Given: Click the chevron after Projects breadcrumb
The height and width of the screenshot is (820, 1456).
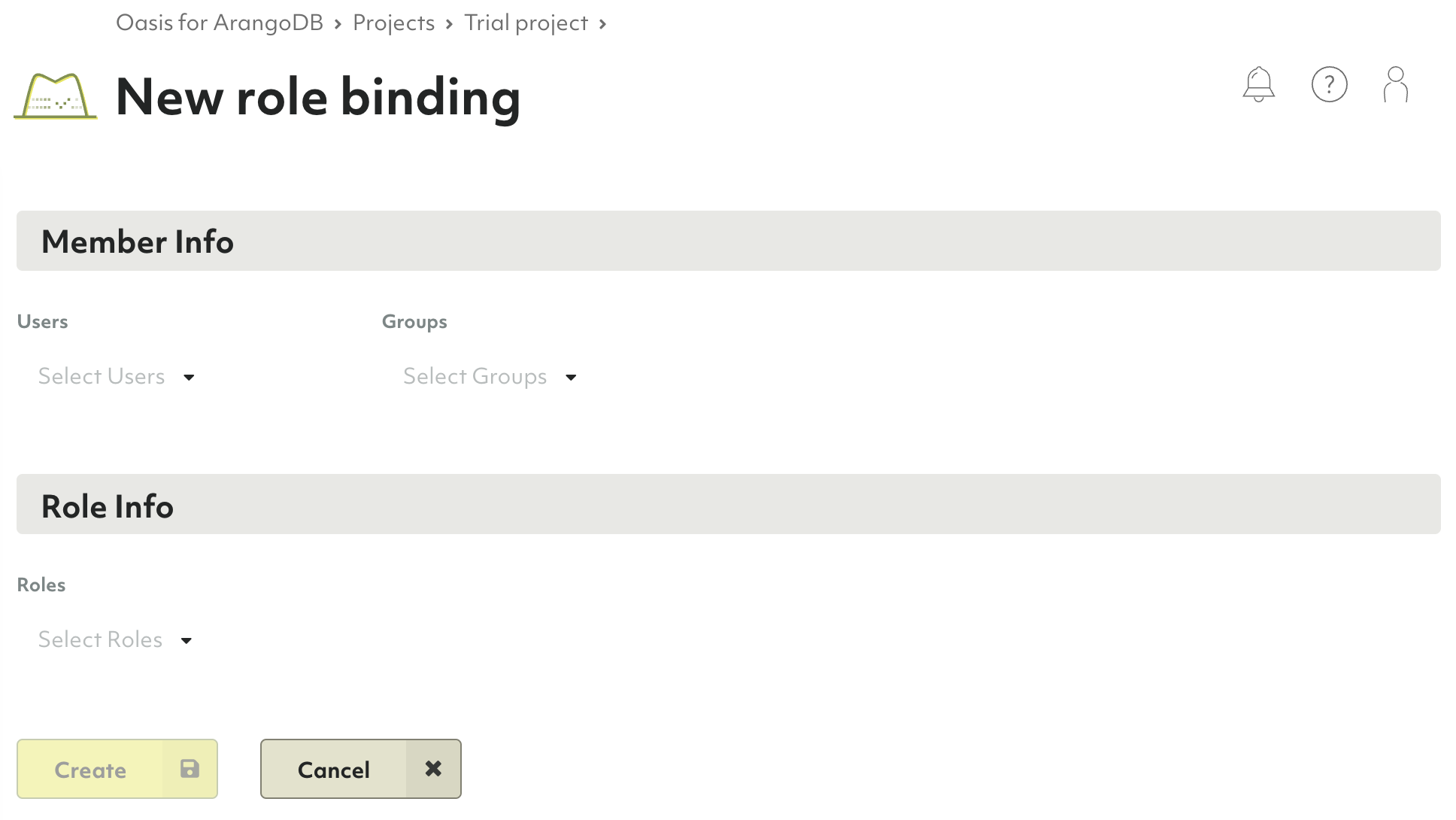Looking at the screenshot, I should [449, 24].
